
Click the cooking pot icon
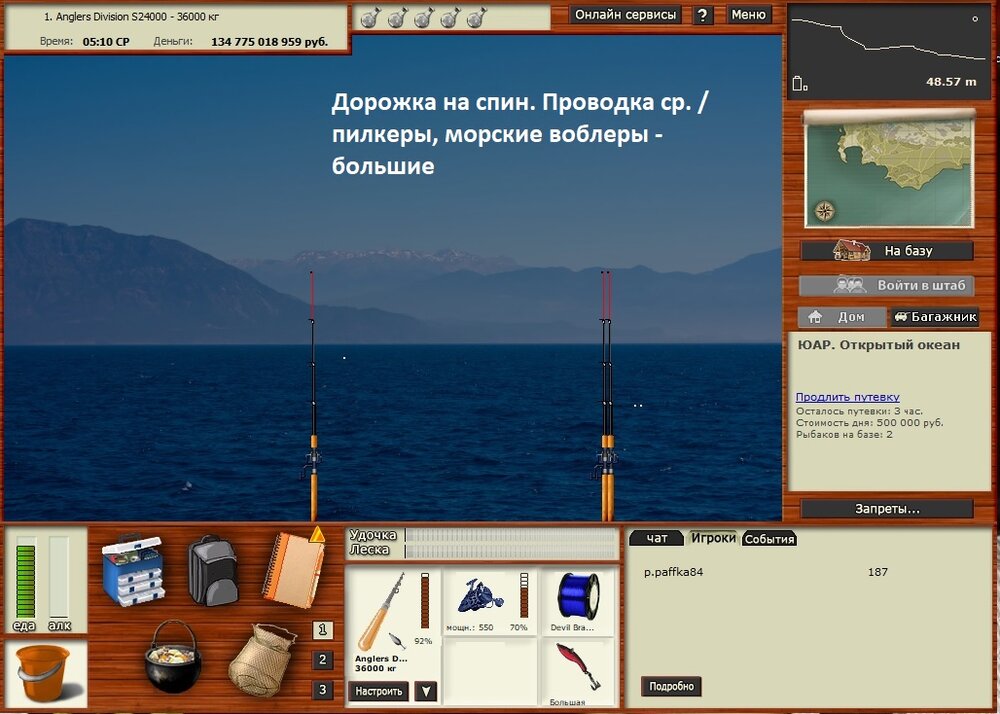point(173,656)
